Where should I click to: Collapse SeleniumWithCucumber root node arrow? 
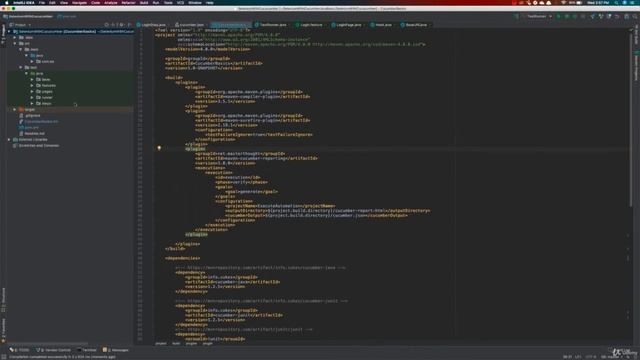point(9,31)
